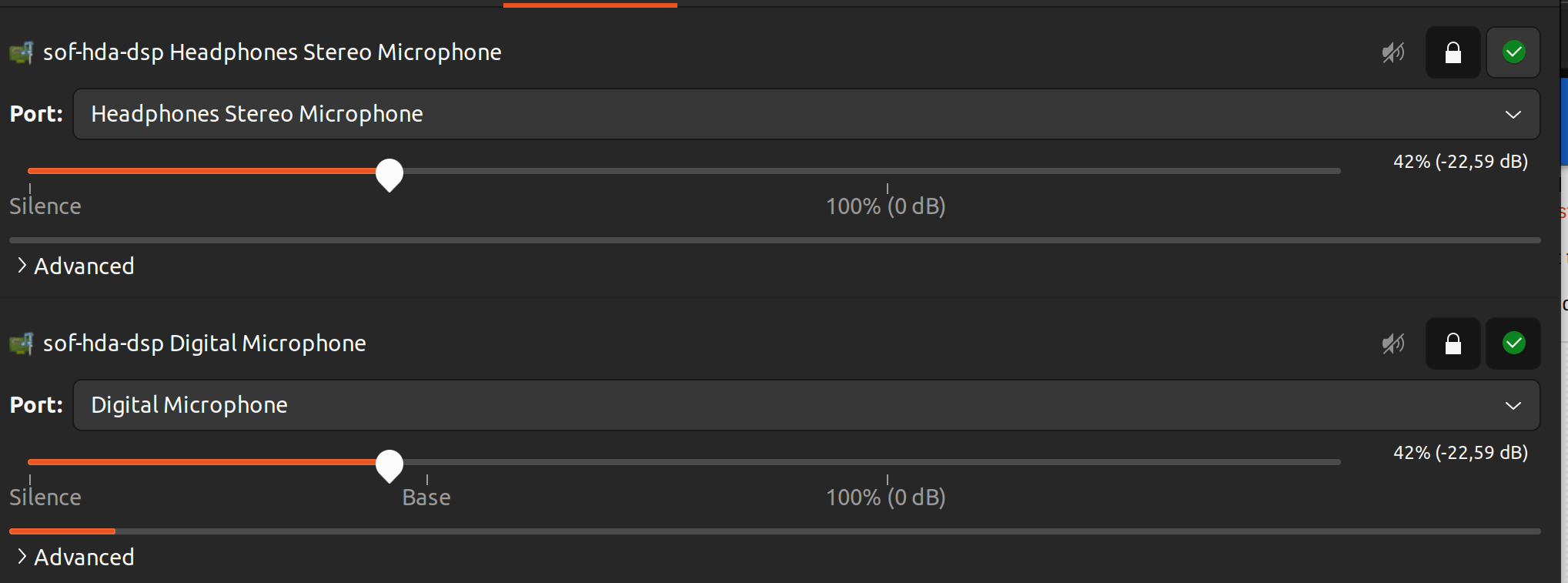The height and width of the screenshot is (583, 1568).
Task: Toggle mute on the Digital Microphone
Action: [x=1393, y=343]
